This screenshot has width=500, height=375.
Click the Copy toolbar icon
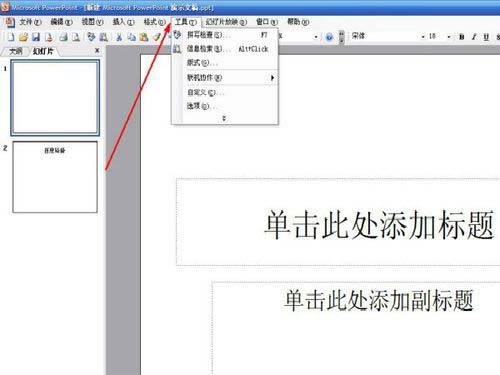coord(132,37)
